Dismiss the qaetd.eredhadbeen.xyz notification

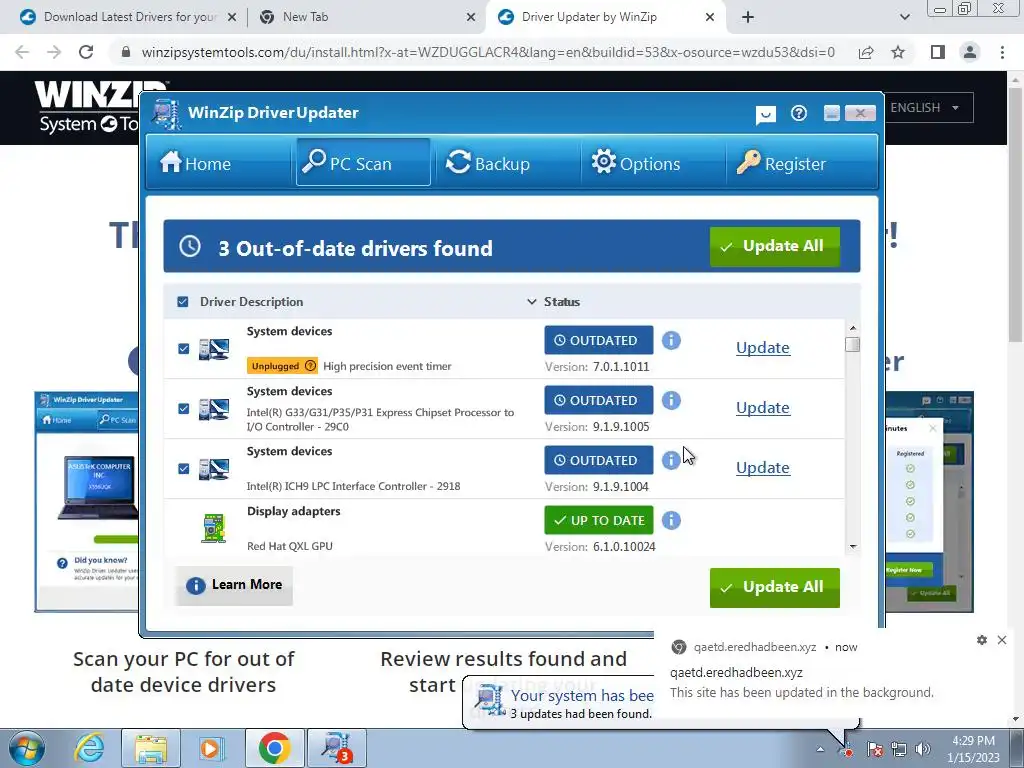point(1002,640)
